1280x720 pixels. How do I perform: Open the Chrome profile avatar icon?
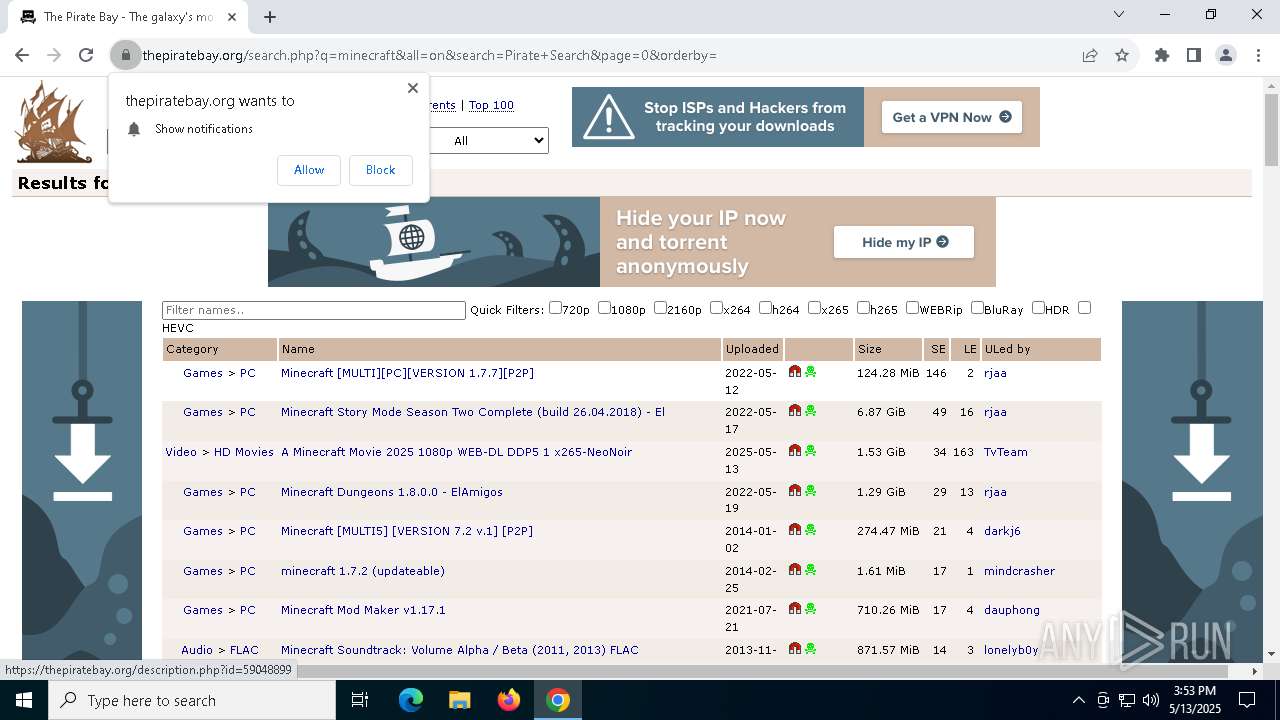(x=1226, y=55)
